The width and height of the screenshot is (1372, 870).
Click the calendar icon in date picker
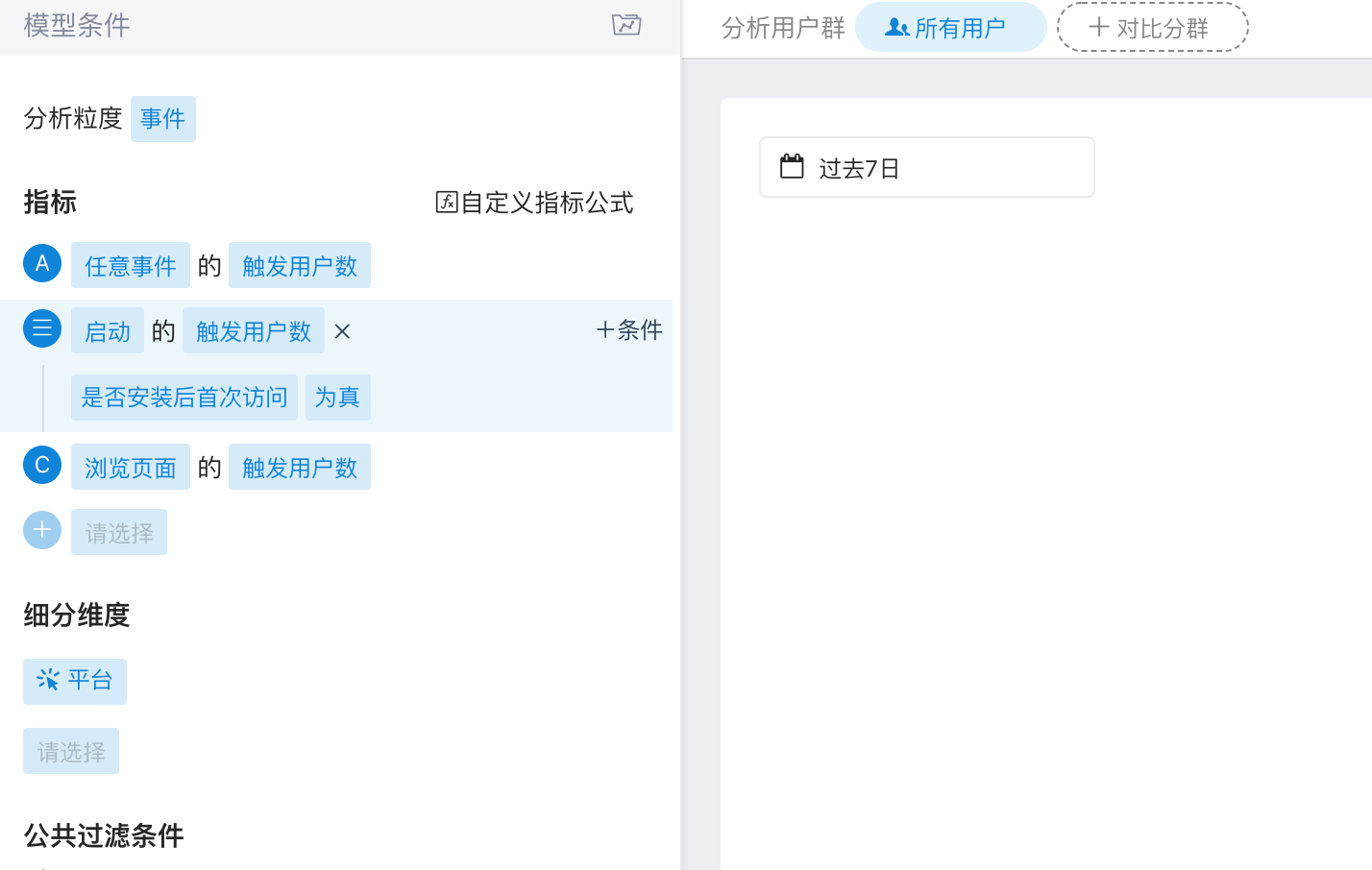tap(792, 167)
